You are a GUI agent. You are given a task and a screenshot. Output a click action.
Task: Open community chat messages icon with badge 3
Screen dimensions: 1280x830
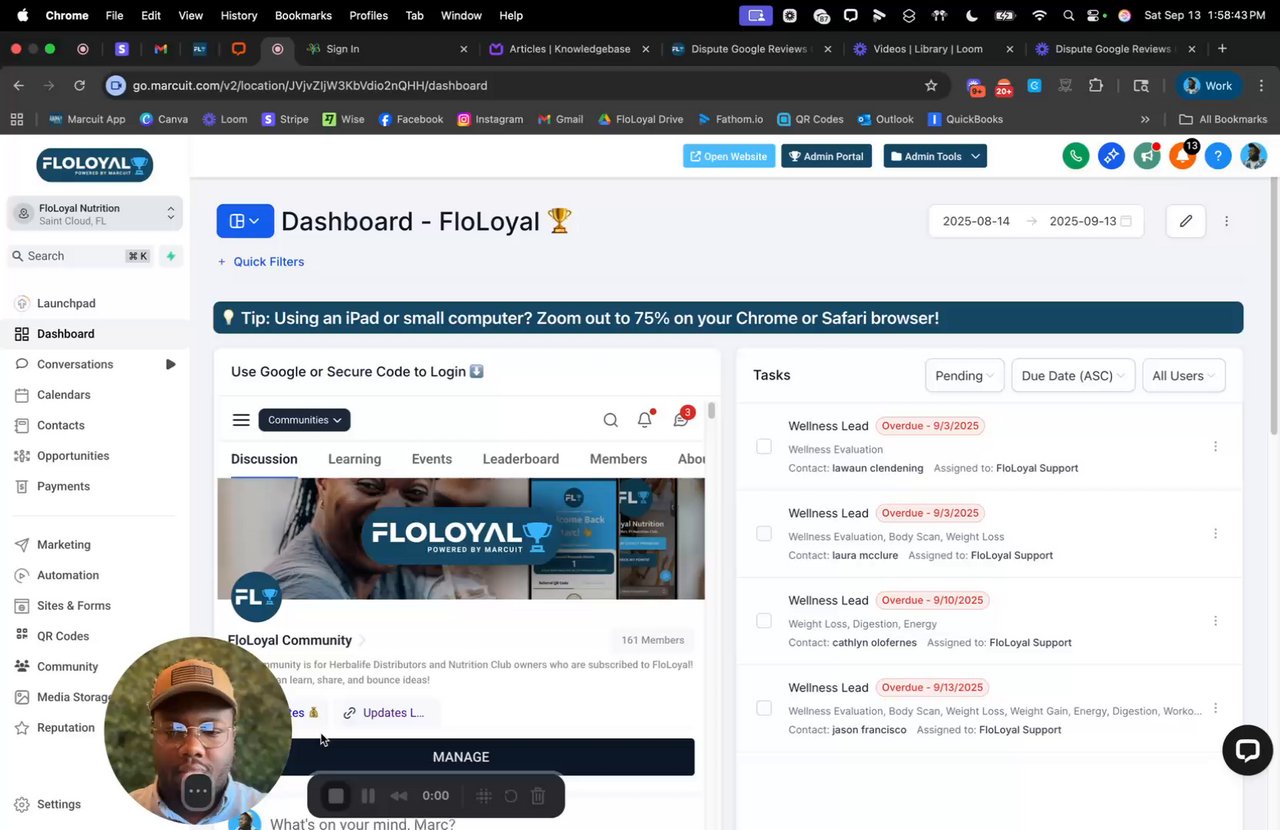(682, 418)
